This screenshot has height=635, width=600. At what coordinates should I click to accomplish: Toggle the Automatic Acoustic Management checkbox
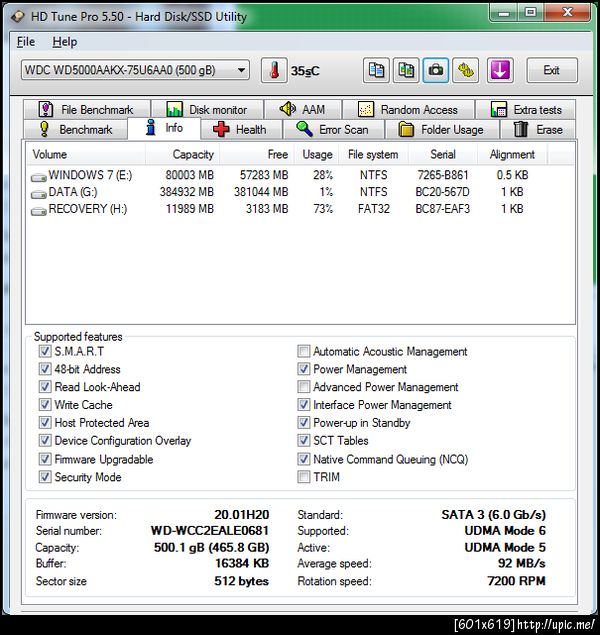tap(304, 351)
